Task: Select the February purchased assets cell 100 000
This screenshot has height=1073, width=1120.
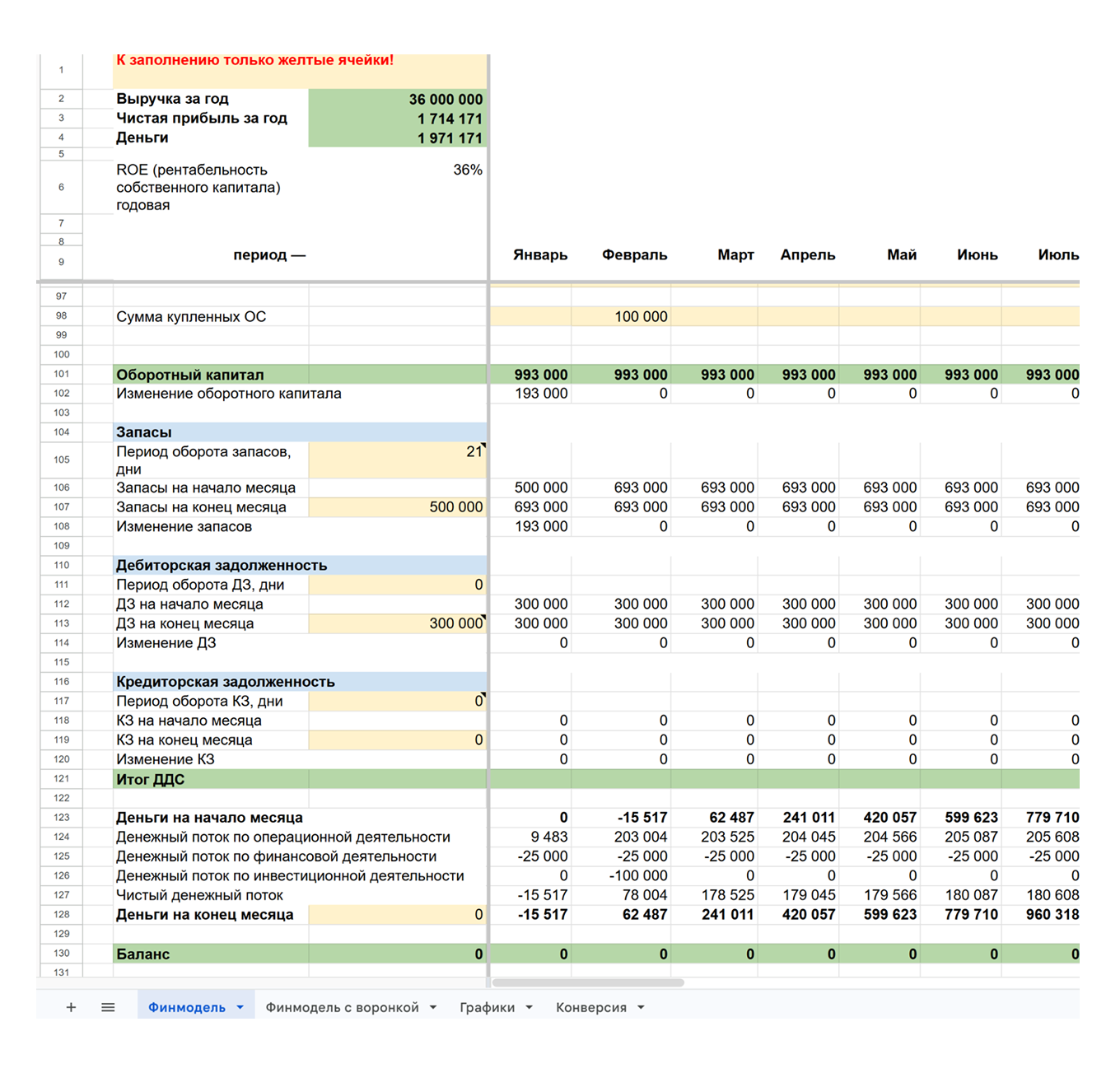Action: (621, 316)
